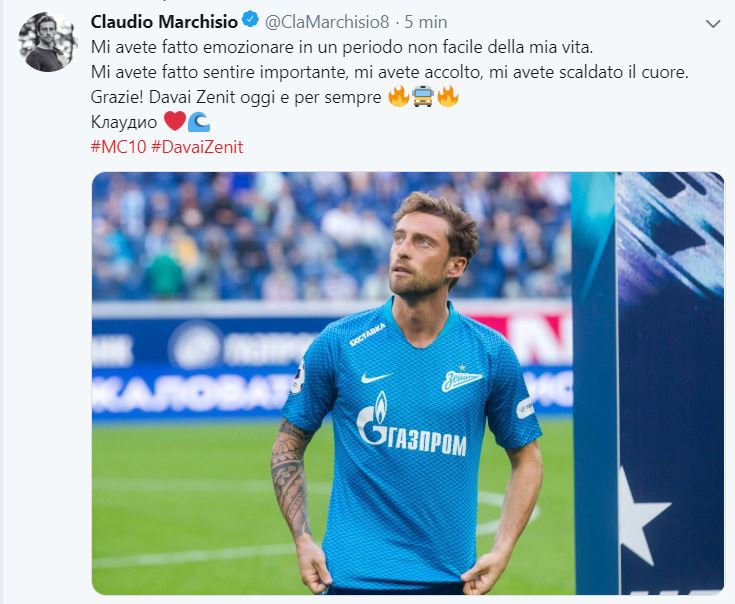The height and width of the screenshot is (604, 735).
Task: Open Claudio Marchisio's profile avatar
Action: click(47, 42)
